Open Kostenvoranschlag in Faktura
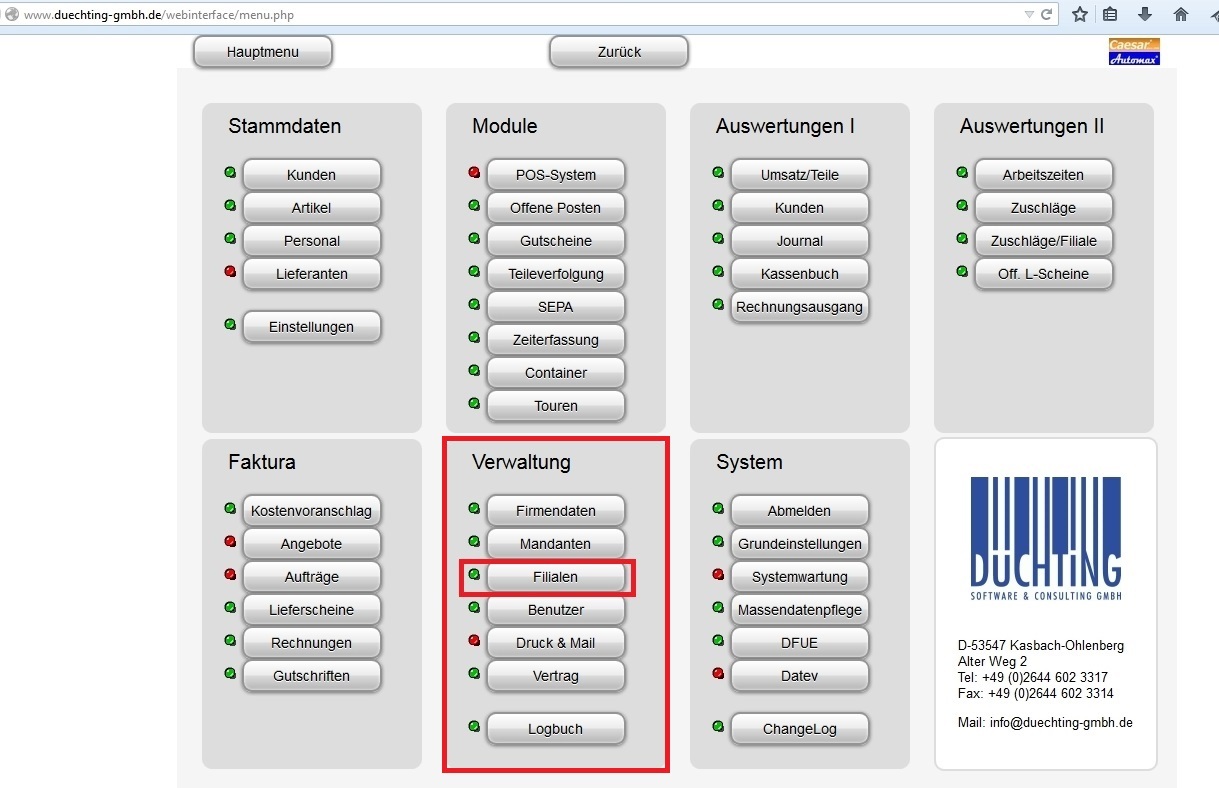Image resolution: width=1219 pixels, height=788 pixels. click(x=311, y=510)
